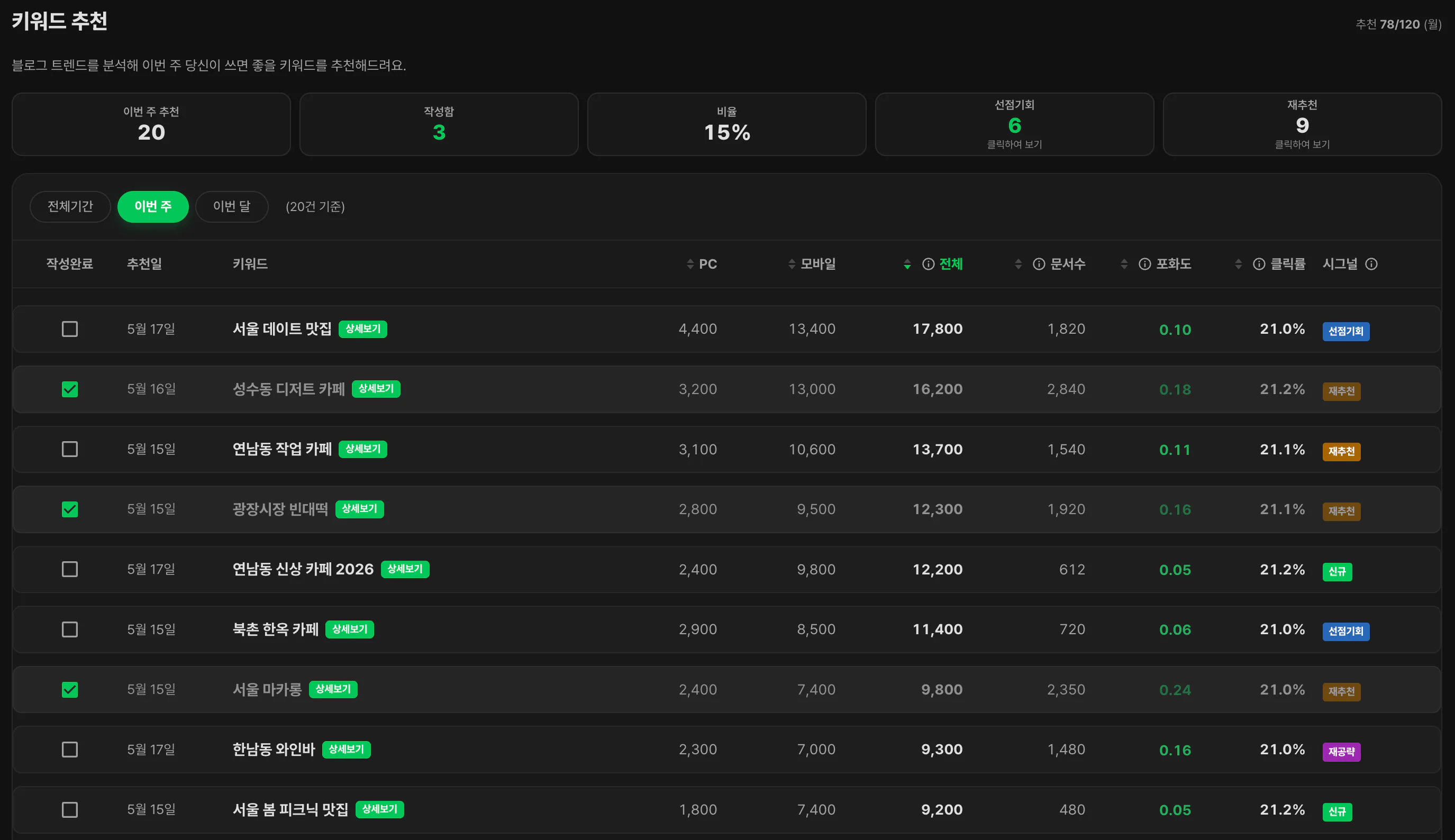Viewport: 1455px width, 840px height.
Task: Click the 17,800 total value
Action: click(938, 329)
